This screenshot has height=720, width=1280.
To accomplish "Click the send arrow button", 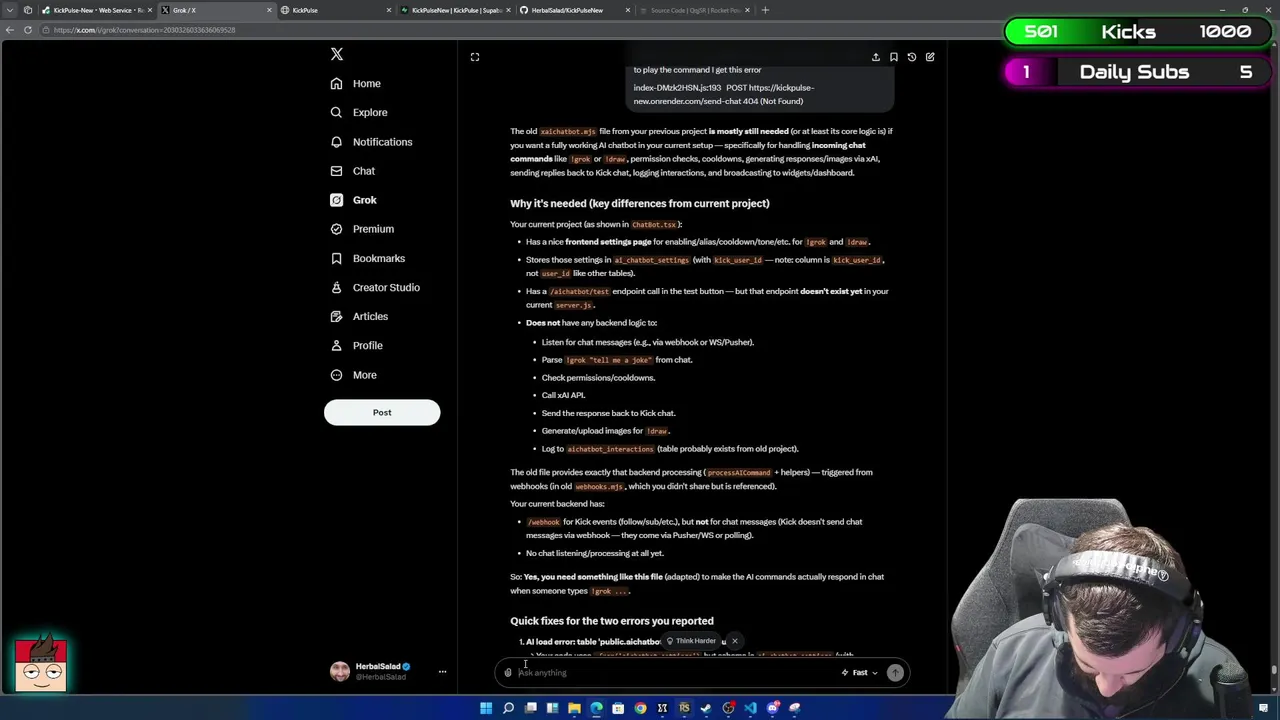I will pyautogui.click(x=895, y=673).
